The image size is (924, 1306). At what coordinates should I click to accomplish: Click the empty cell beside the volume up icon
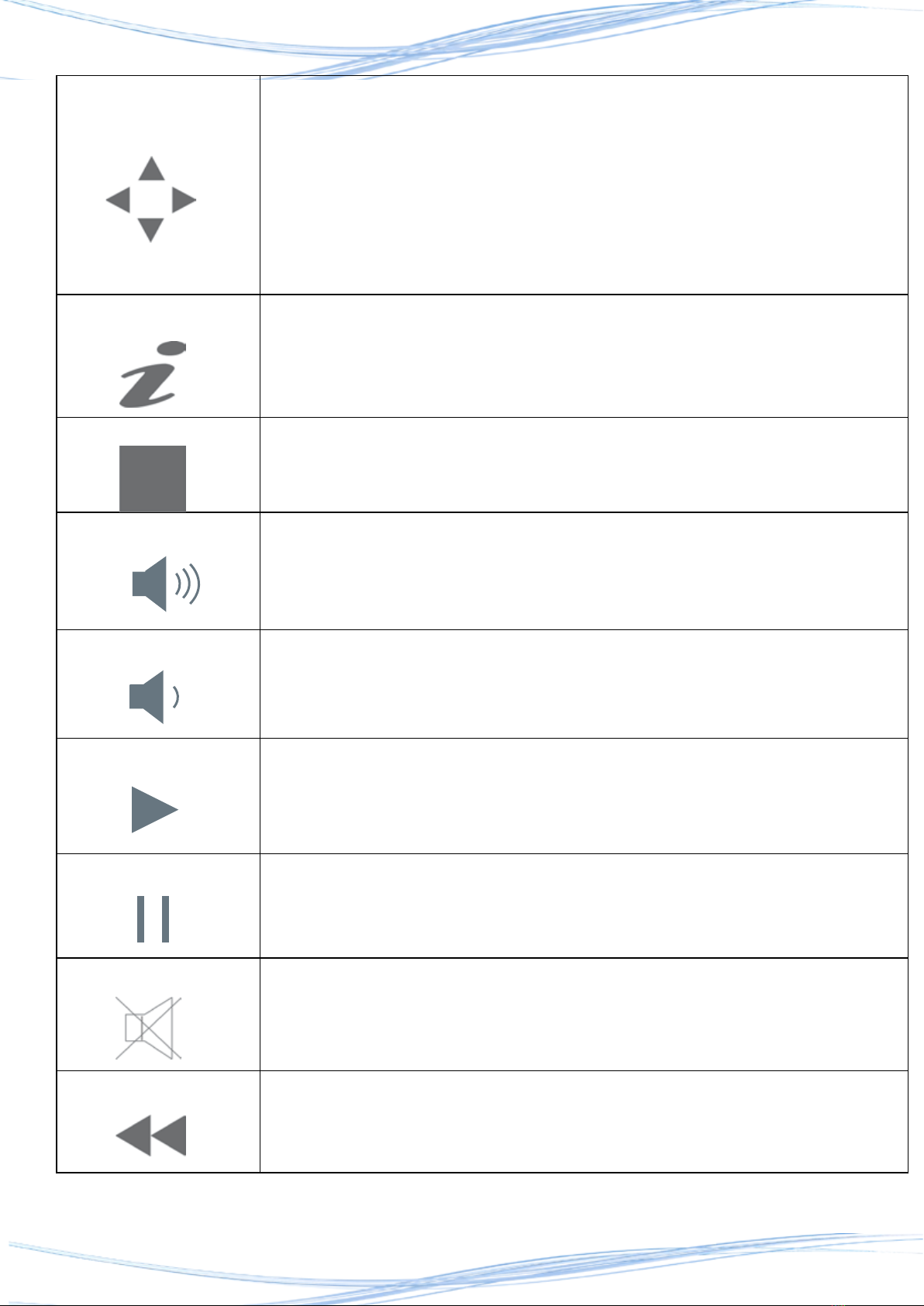(x=584, y=571)
